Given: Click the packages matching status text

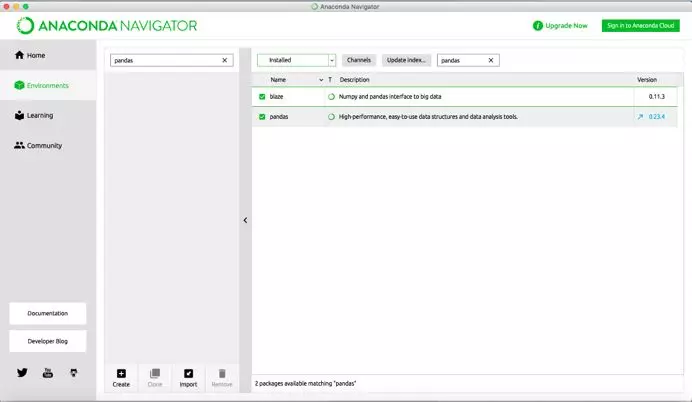Looking at the screenshot, I should click(x=305, y=383).
